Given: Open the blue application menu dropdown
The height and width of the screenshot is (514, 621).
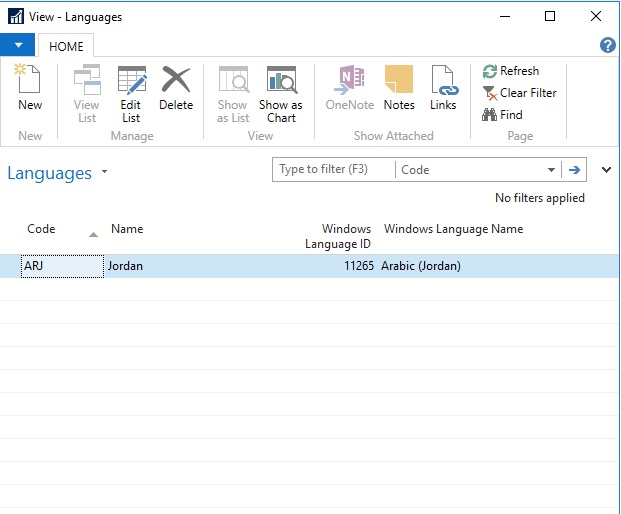Looking at the screenshot, I should pyautogui.click(x=18, y=45).
